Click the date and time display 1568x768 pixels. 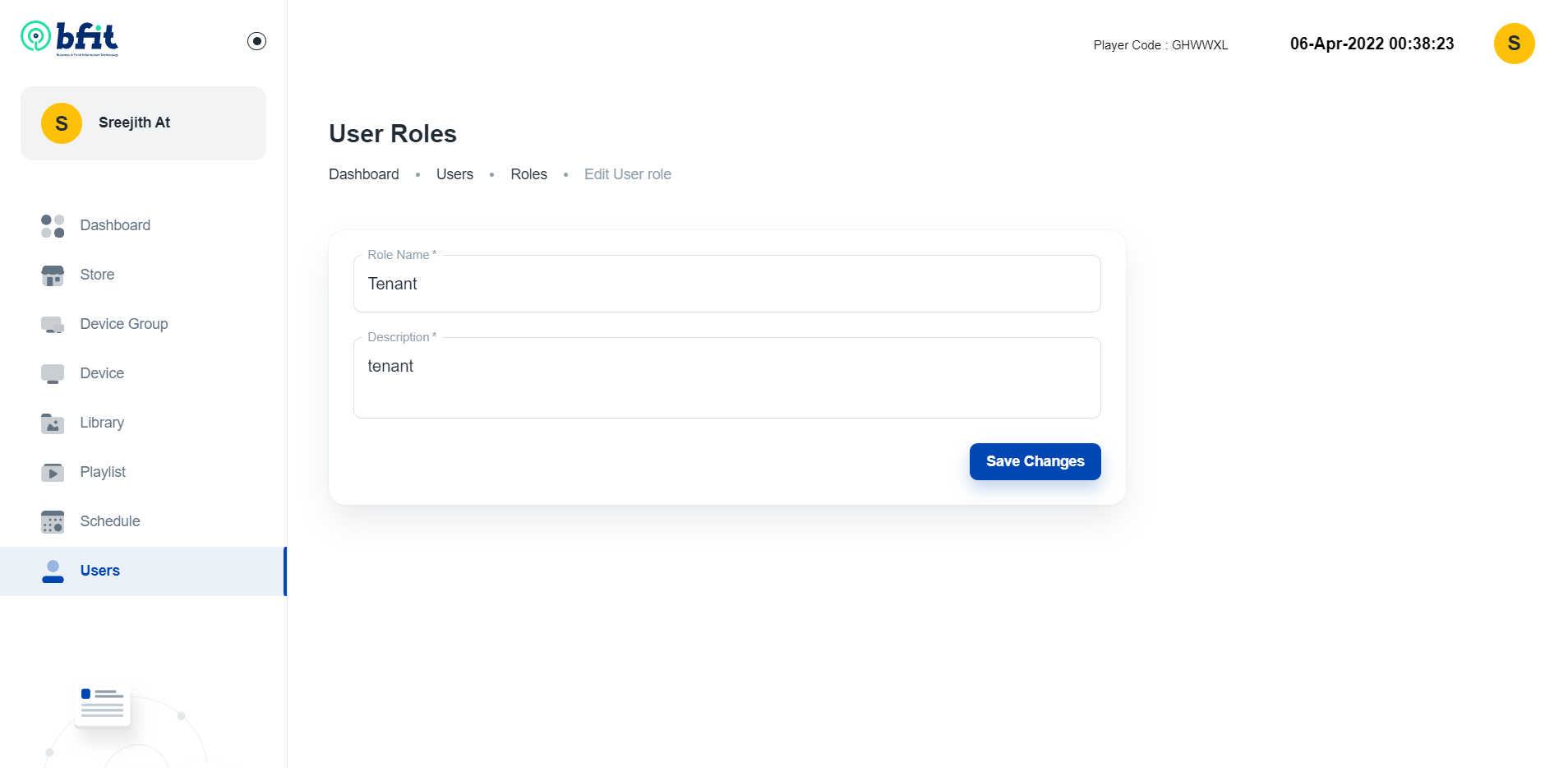coord(1372,44)
